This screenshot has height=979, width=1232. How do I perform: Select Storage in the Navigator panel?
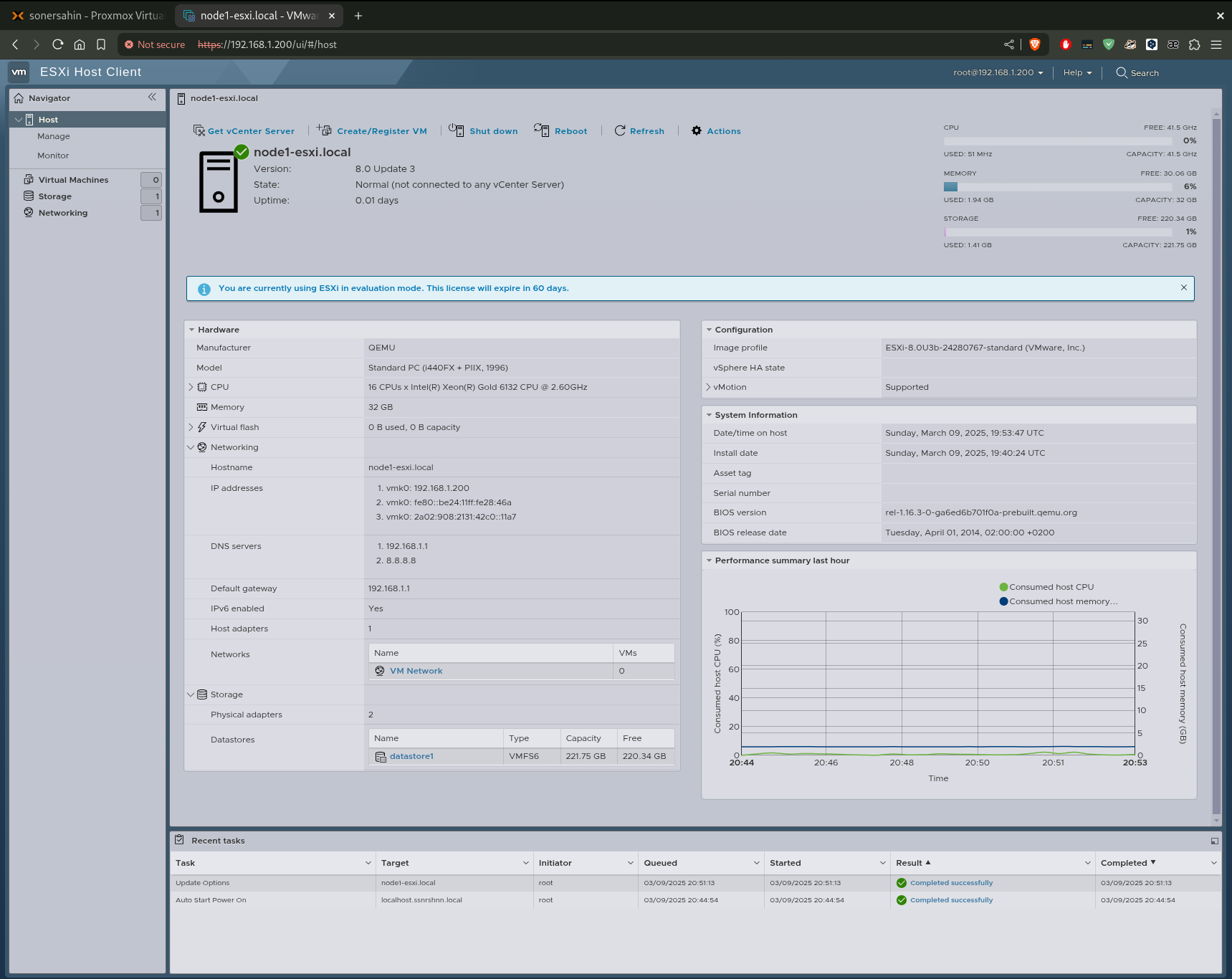click(55, 196)
